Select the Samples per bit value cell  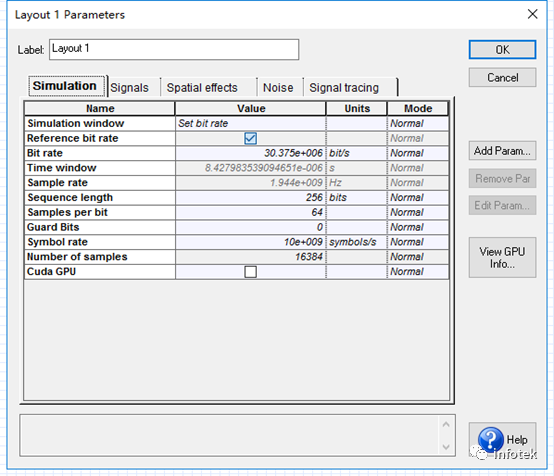point(251,212)
